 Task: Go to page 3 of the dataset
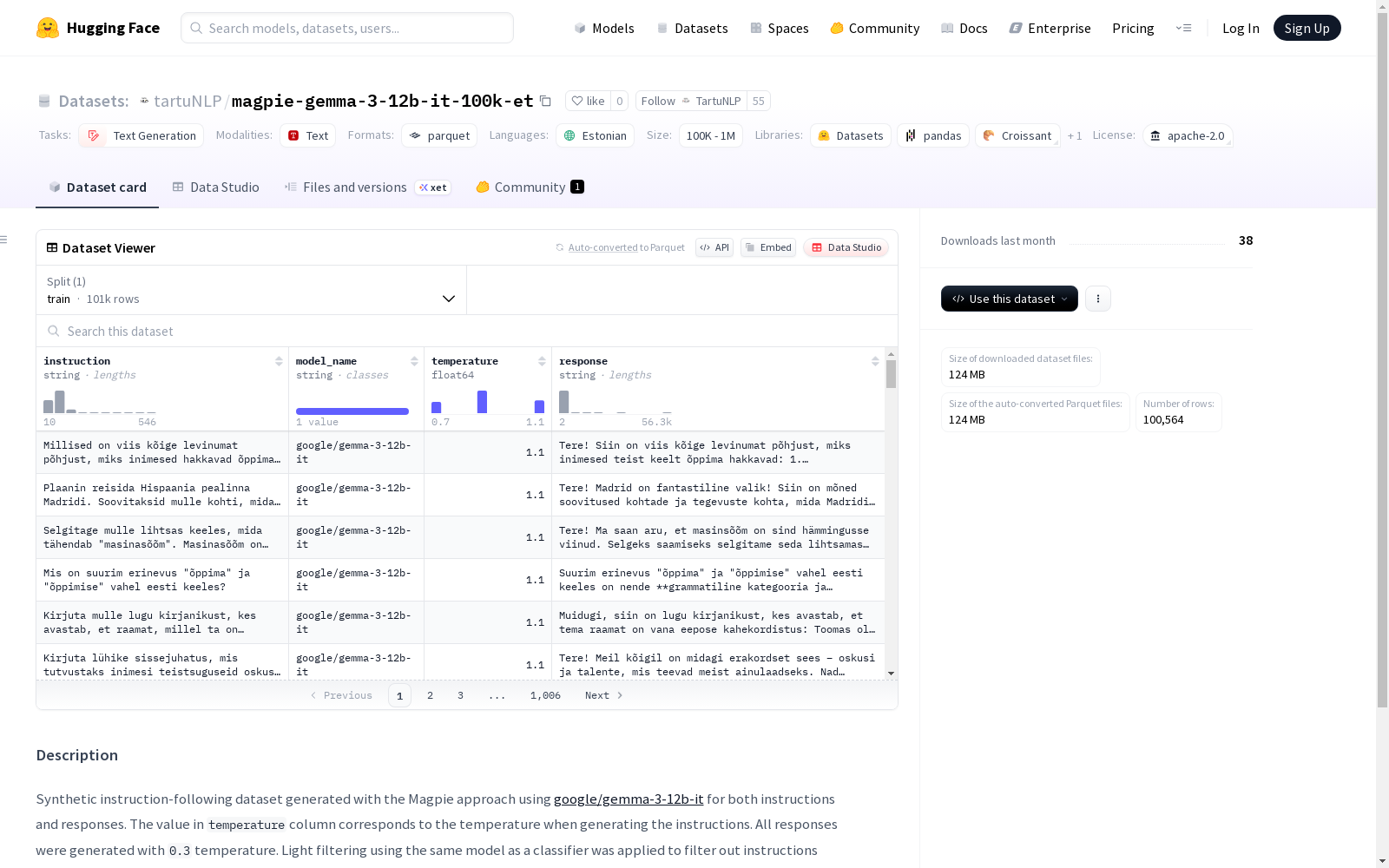(460, 695)
